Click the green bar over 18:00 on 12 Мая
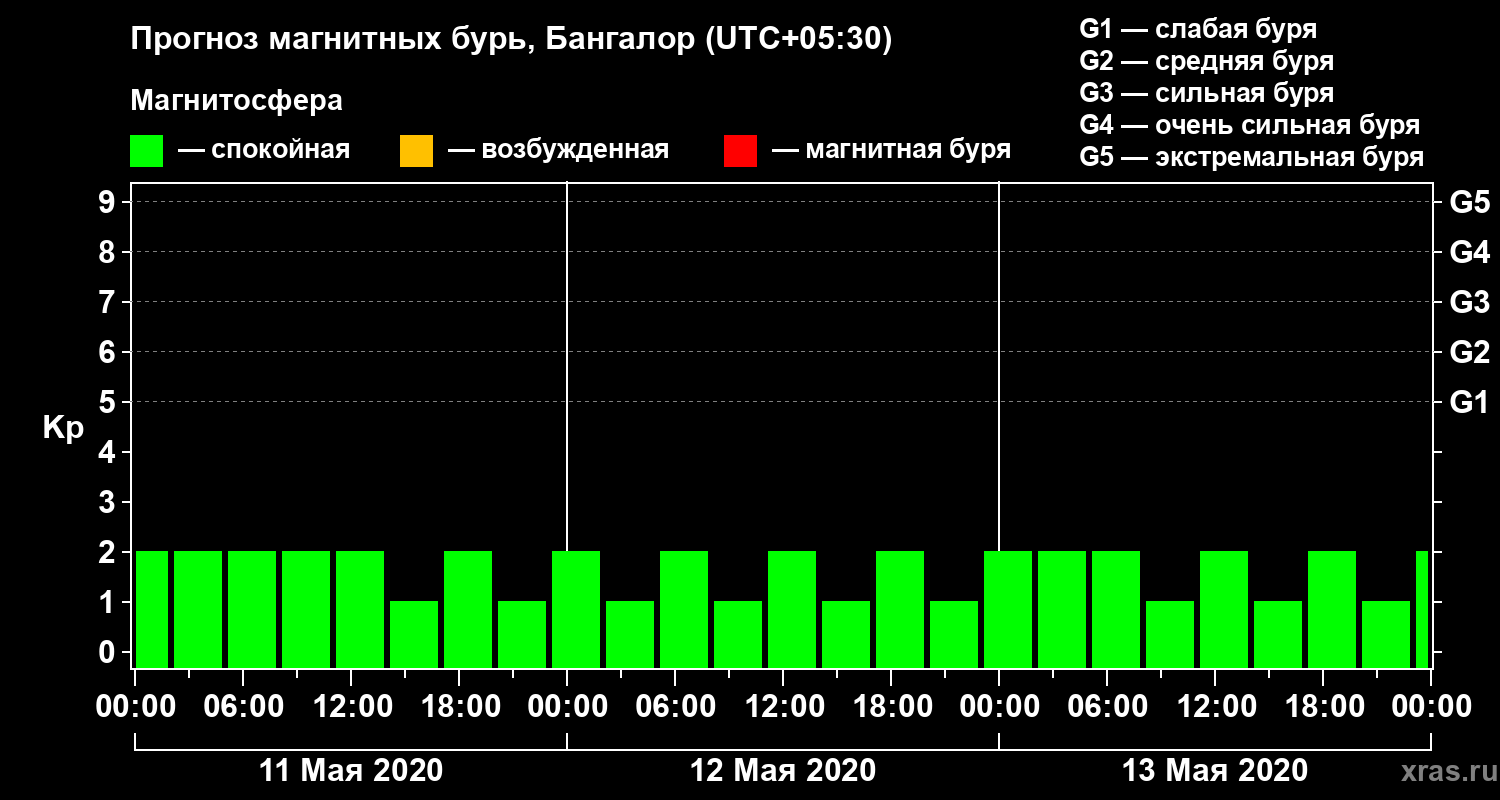 [900, 609]
